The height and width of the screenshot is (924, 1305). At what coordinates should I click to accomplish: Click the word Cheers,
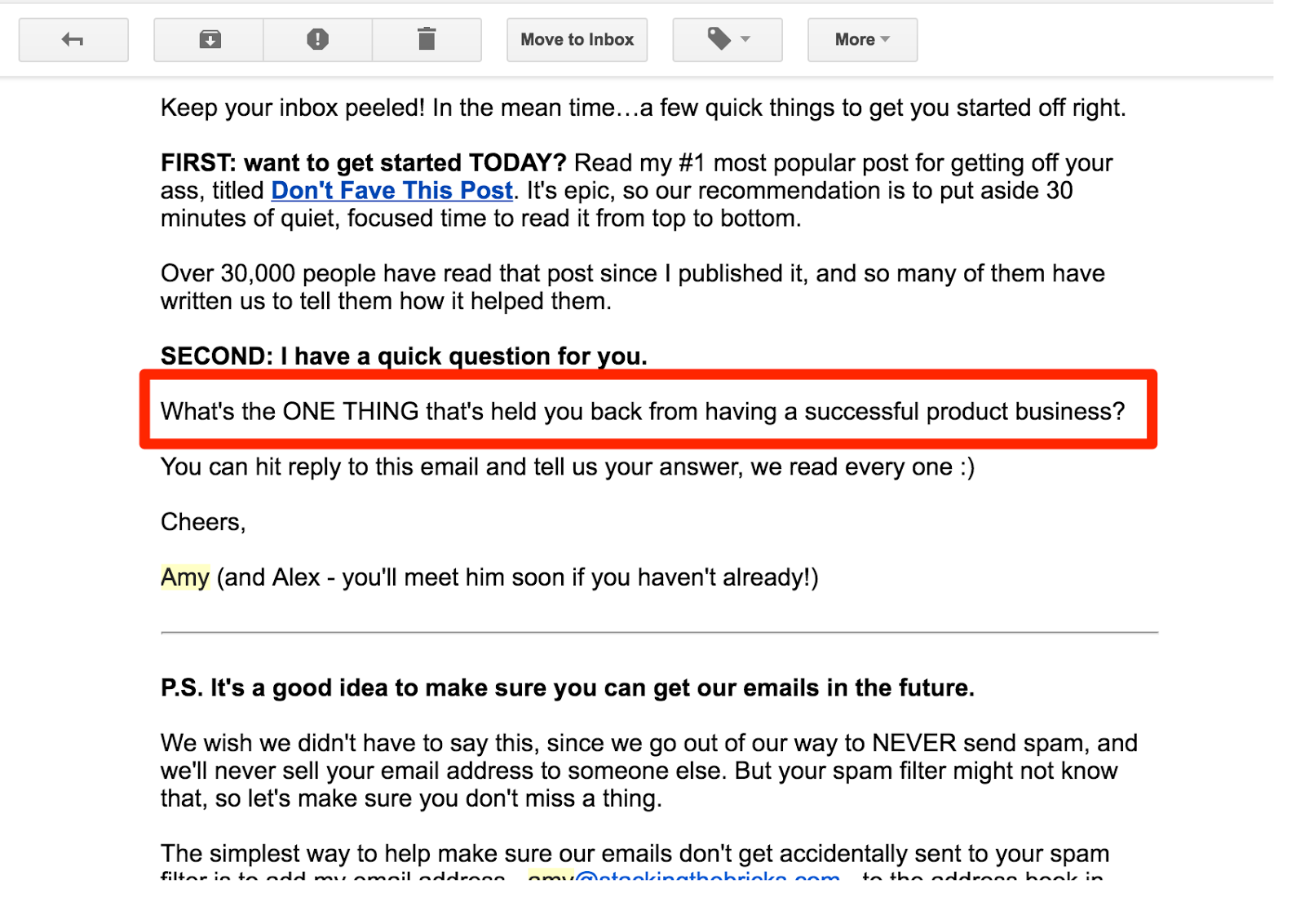point(203,522)
